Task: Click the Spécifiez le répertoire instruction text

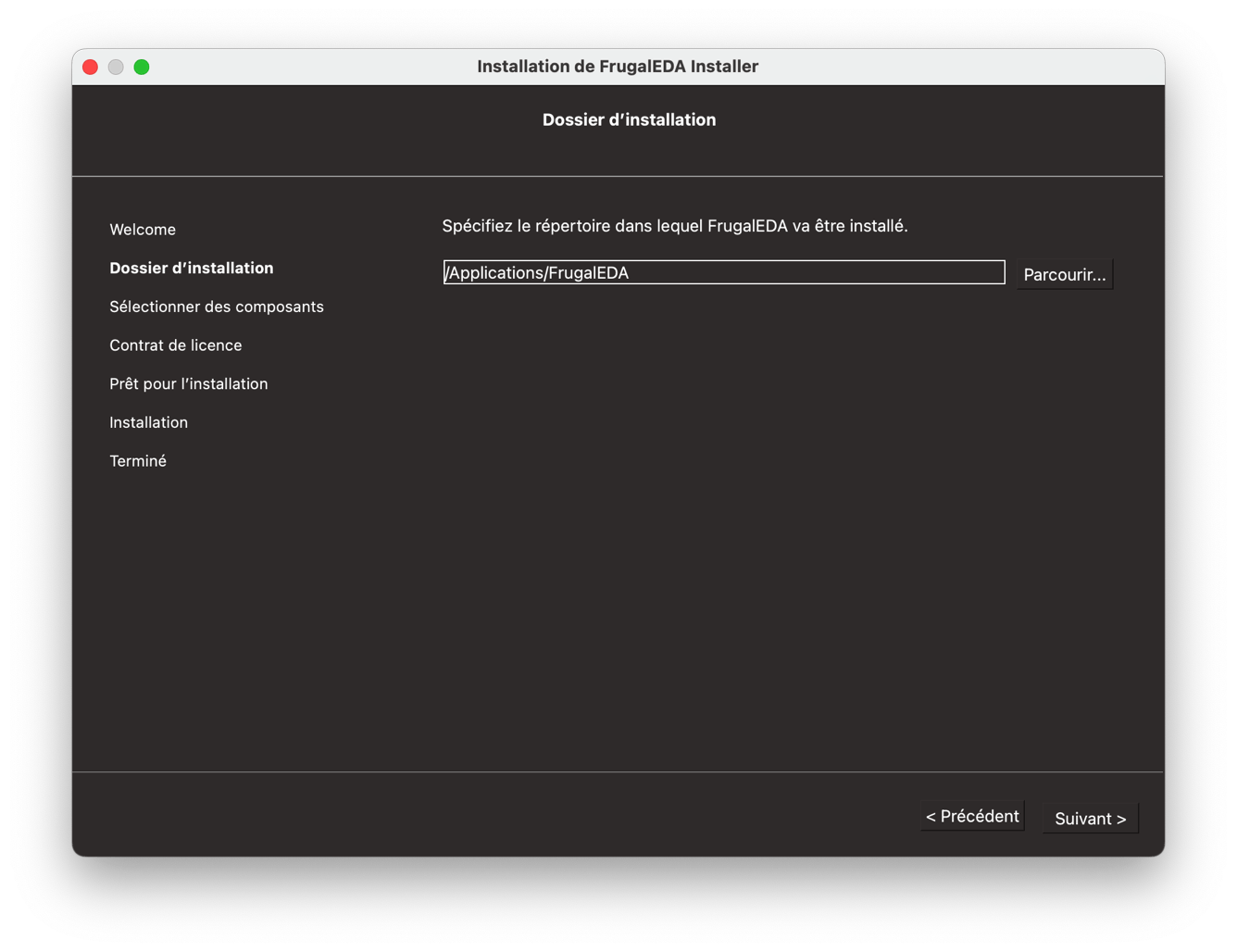Action: click(675, 226)
